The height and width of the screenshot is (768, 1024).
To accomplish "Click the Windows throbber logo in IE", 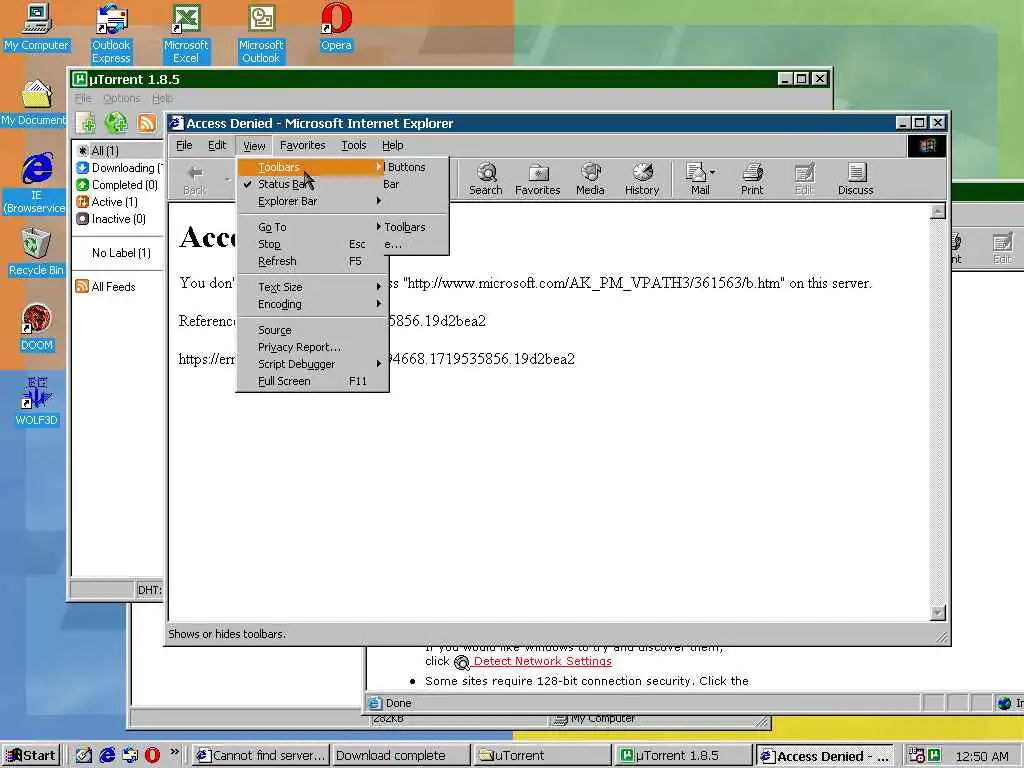I will click(927, 146).
